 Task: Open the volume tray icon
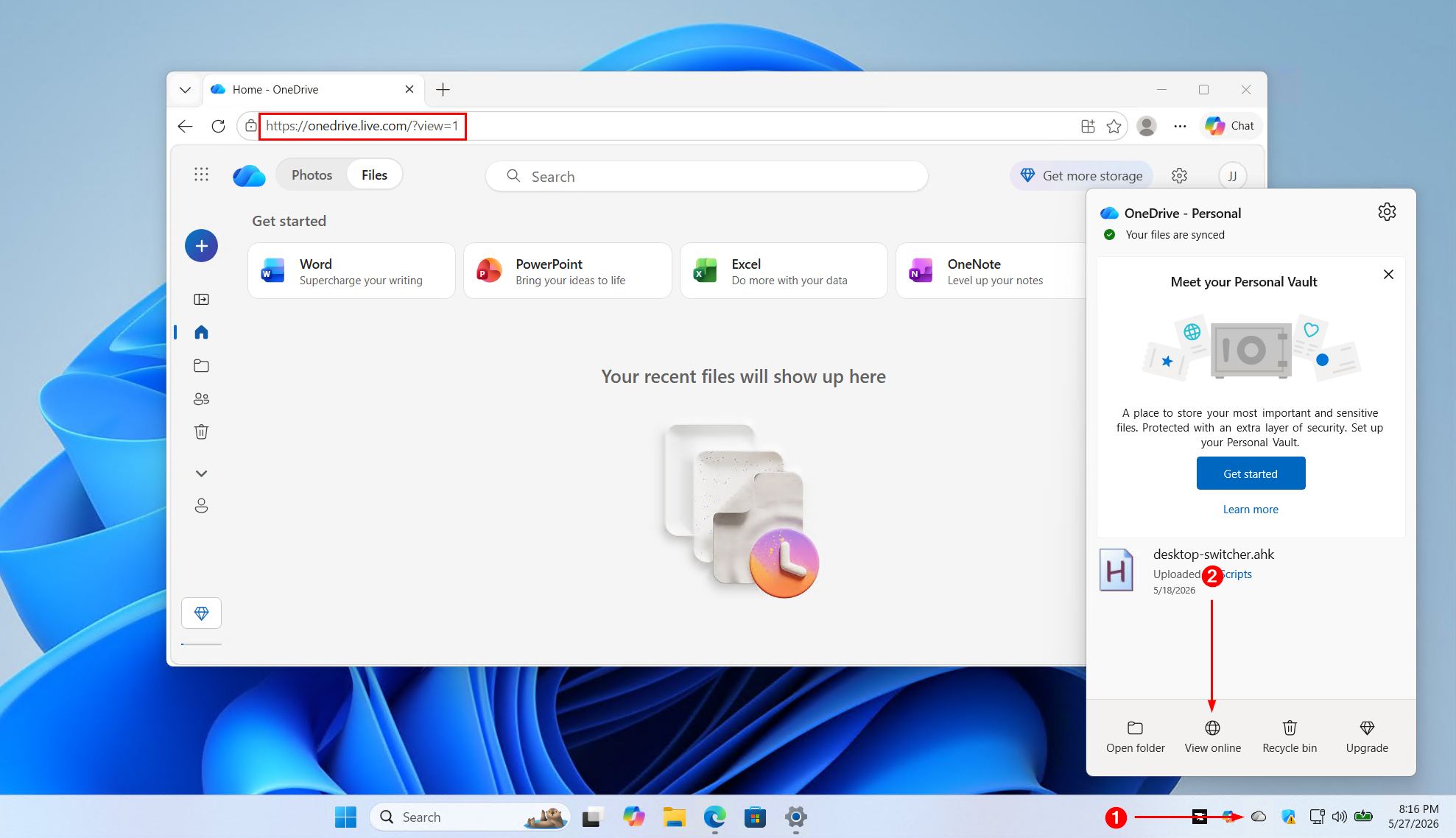(1340, 816)
